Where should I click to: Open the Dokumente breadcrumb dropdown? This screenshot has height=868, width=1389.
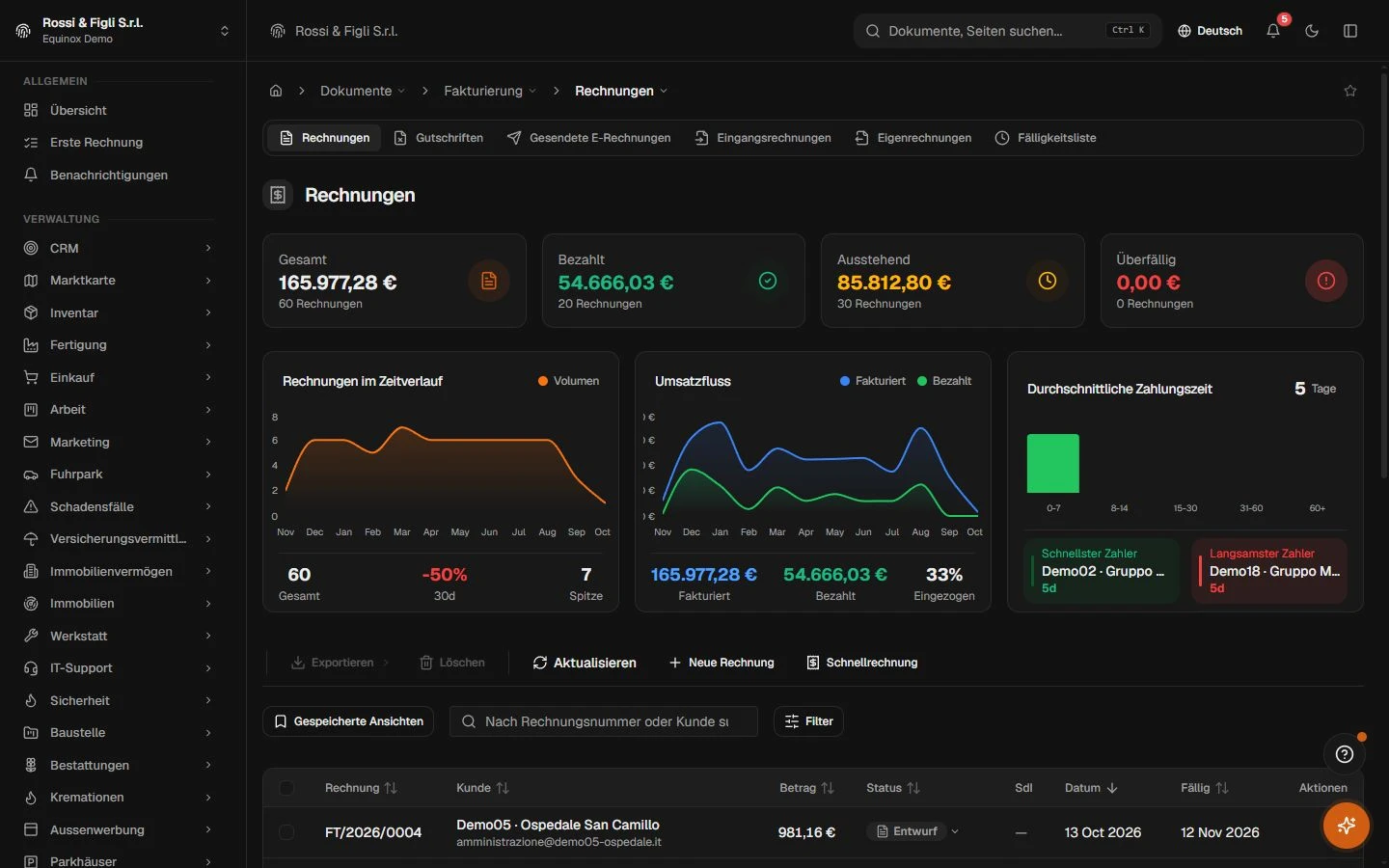[363, 91]
